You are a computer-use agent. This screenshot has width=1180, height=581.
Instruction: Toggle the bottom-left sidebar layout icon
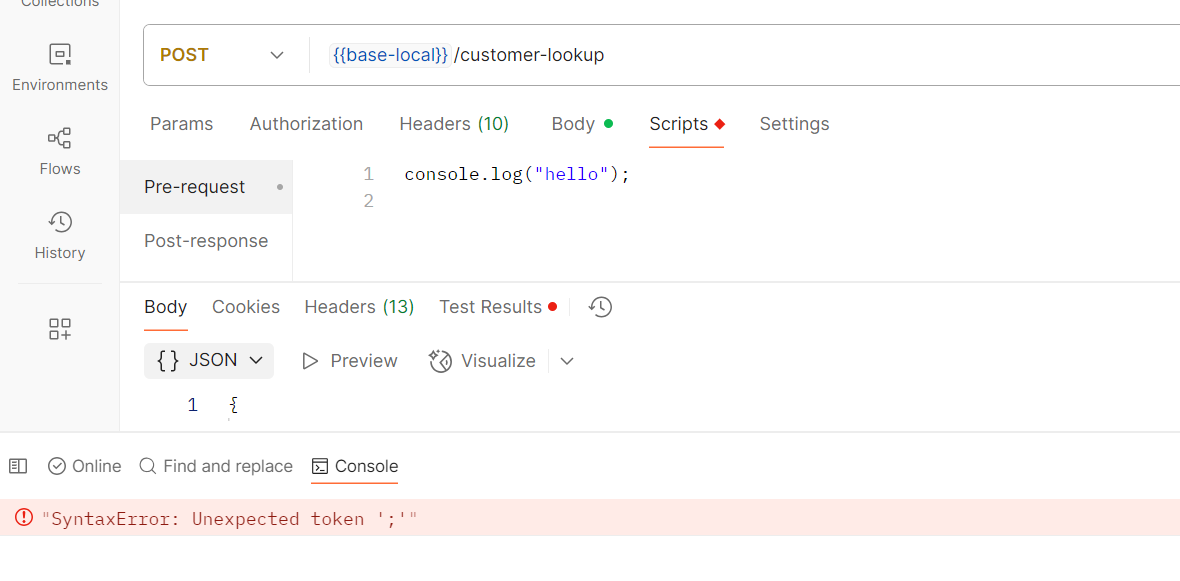(17, 466)
